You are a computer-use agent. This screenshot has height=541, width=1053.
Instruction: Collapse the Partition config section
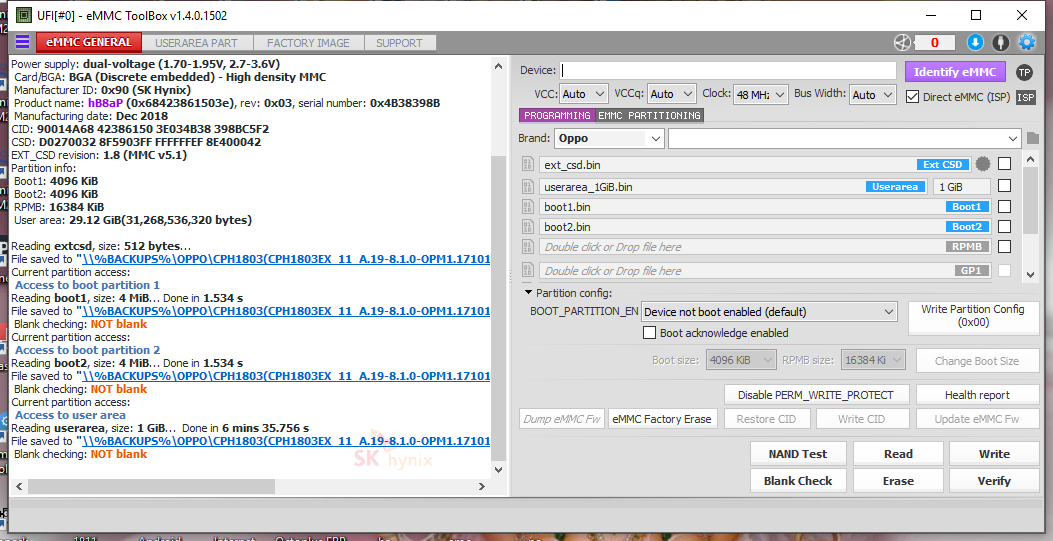tap(529, 293)
